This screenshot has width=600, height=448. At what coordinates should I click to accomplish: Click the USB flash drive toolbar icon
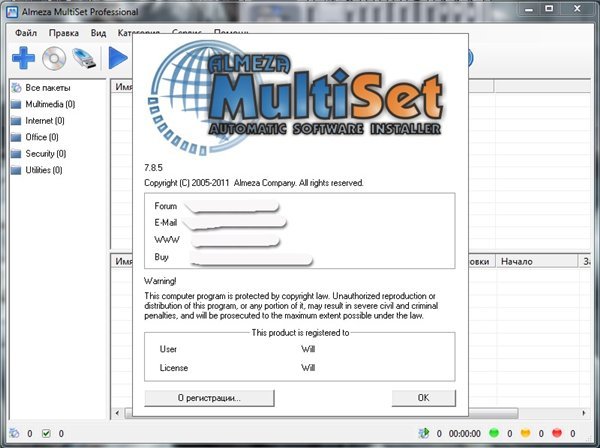point(84,58)
